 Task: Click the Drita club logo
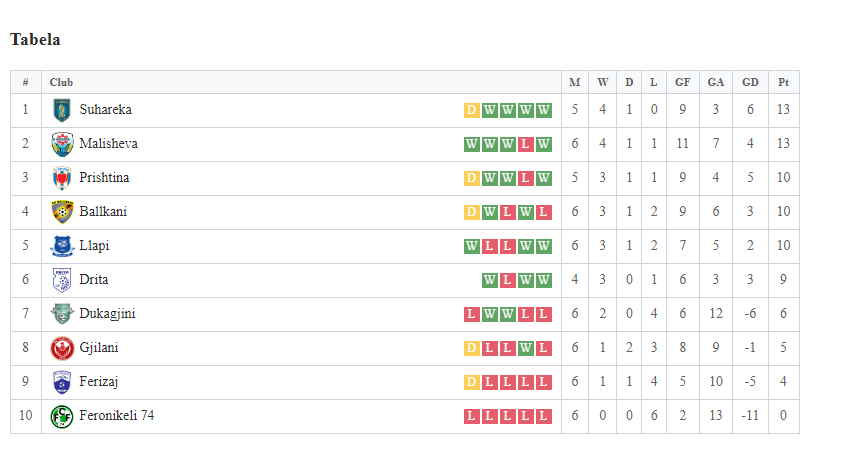point(62,280)
